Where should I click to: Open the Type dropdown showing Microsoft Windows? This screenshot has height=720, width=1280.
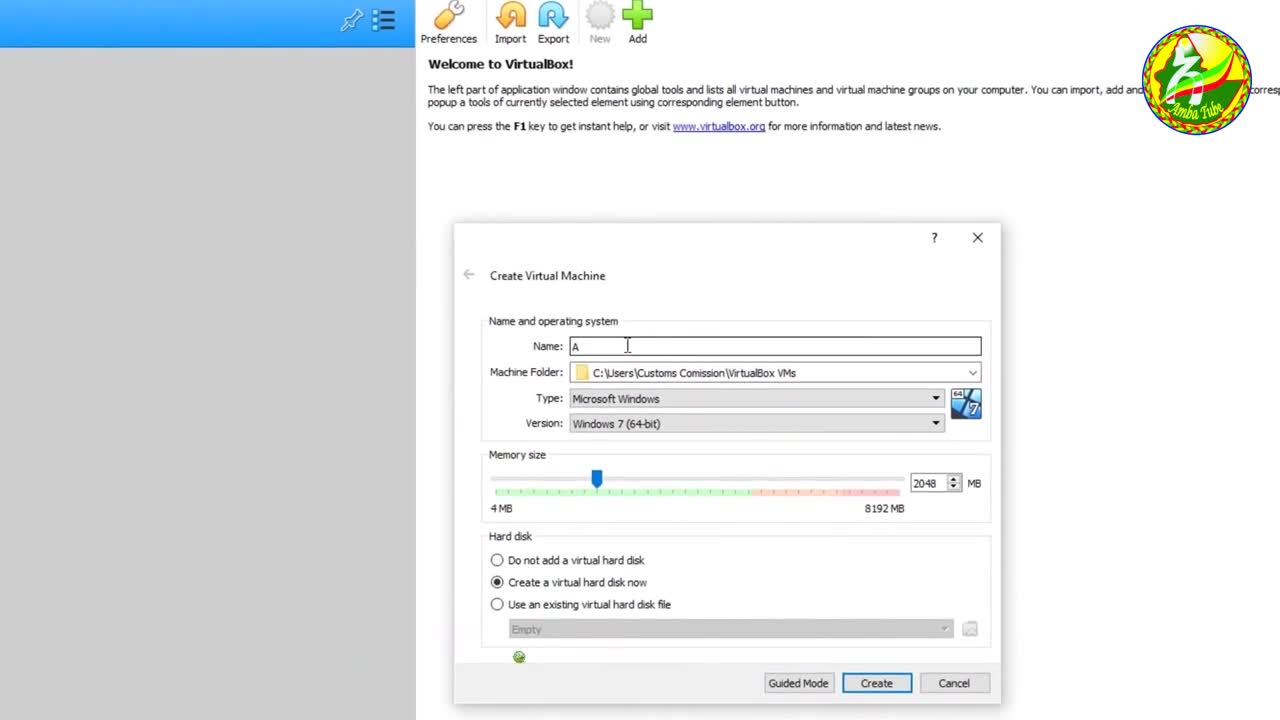point(757,398)
